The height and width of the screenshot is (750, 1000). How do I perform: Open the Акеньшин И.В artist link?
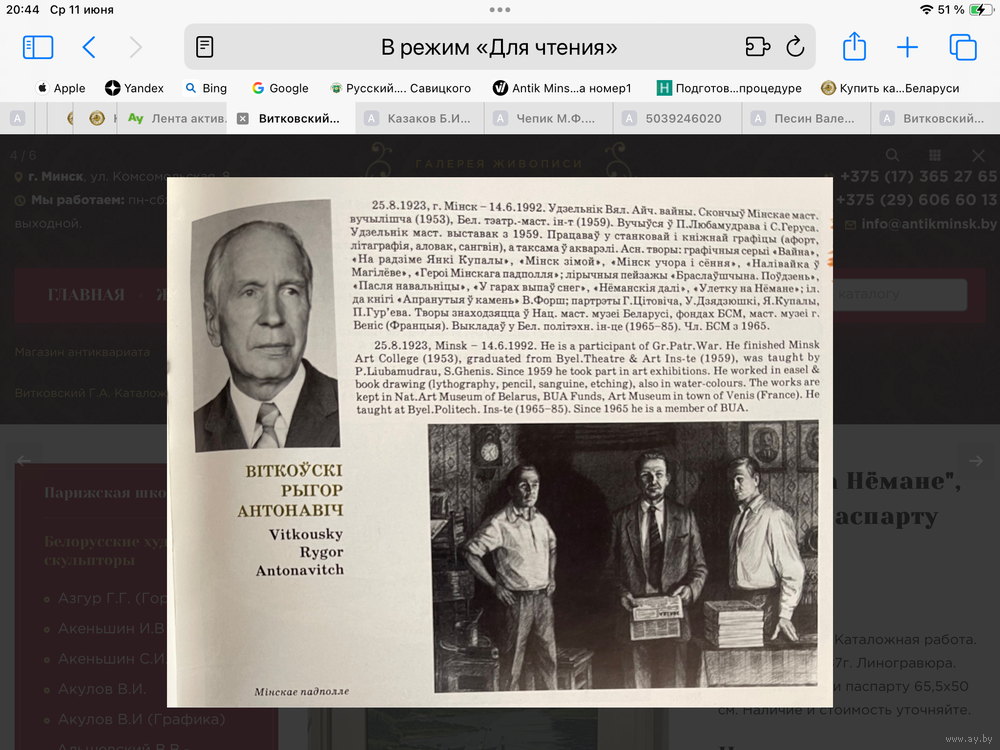click(112, 629)
